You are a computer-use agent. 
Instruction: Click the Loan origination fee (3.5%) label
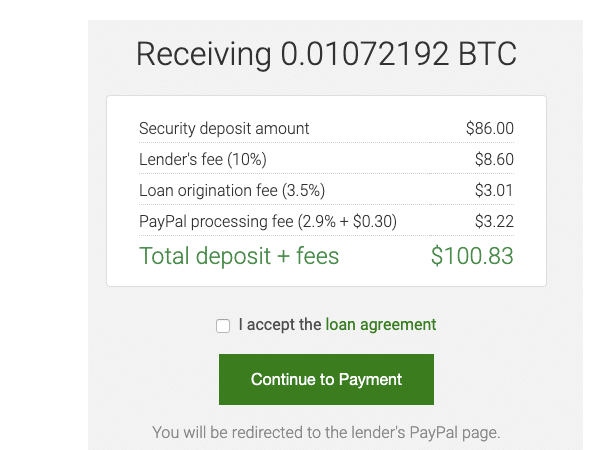click(232, 190)
